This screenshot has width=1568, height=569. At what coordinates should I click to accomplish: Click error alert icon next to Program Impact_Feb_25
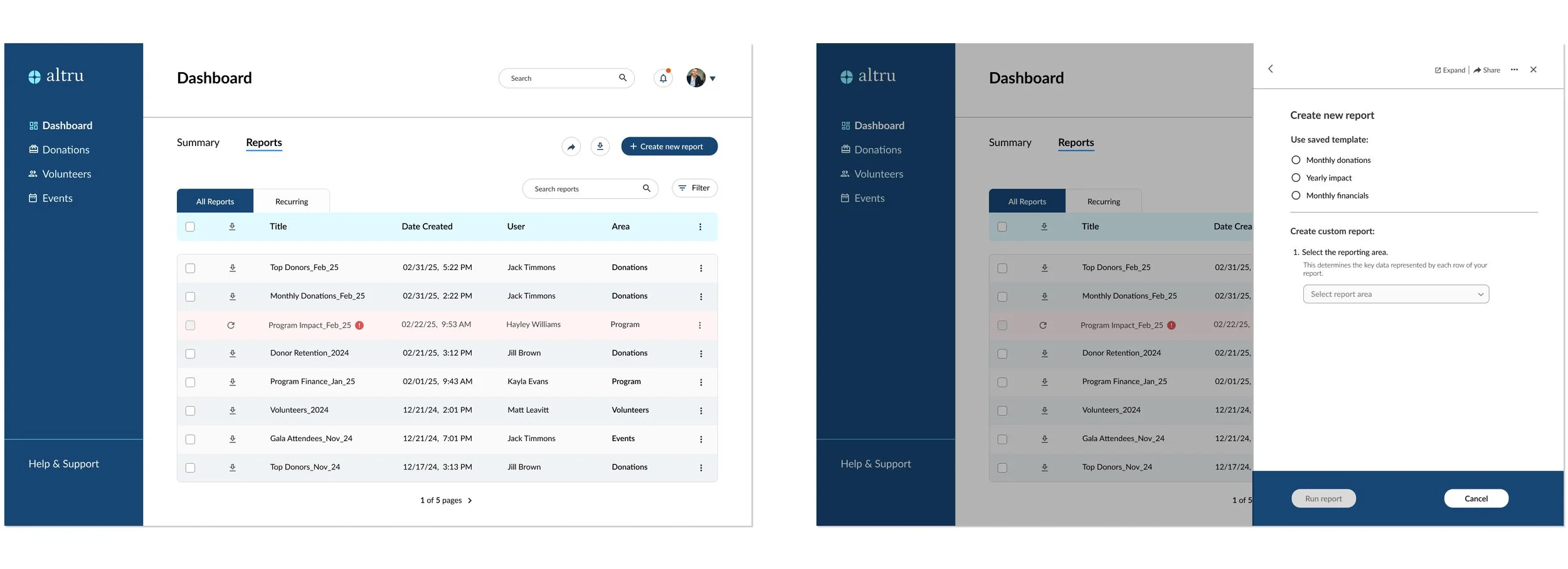pyautogui.click(x=359, y=325)
